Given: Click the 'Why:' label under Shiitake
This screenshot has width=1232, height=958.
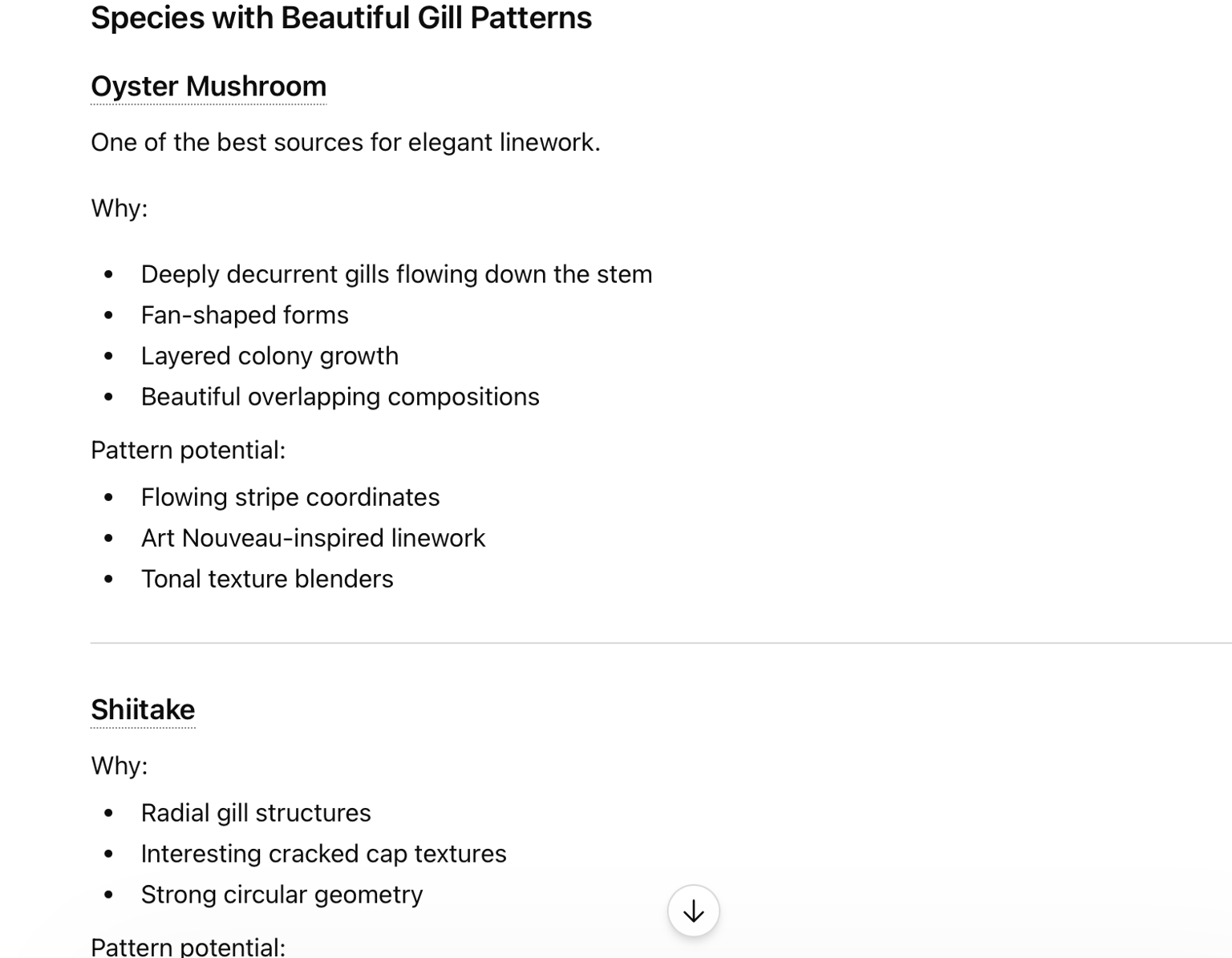Looking at the screenshot, I should pos(119,766).
